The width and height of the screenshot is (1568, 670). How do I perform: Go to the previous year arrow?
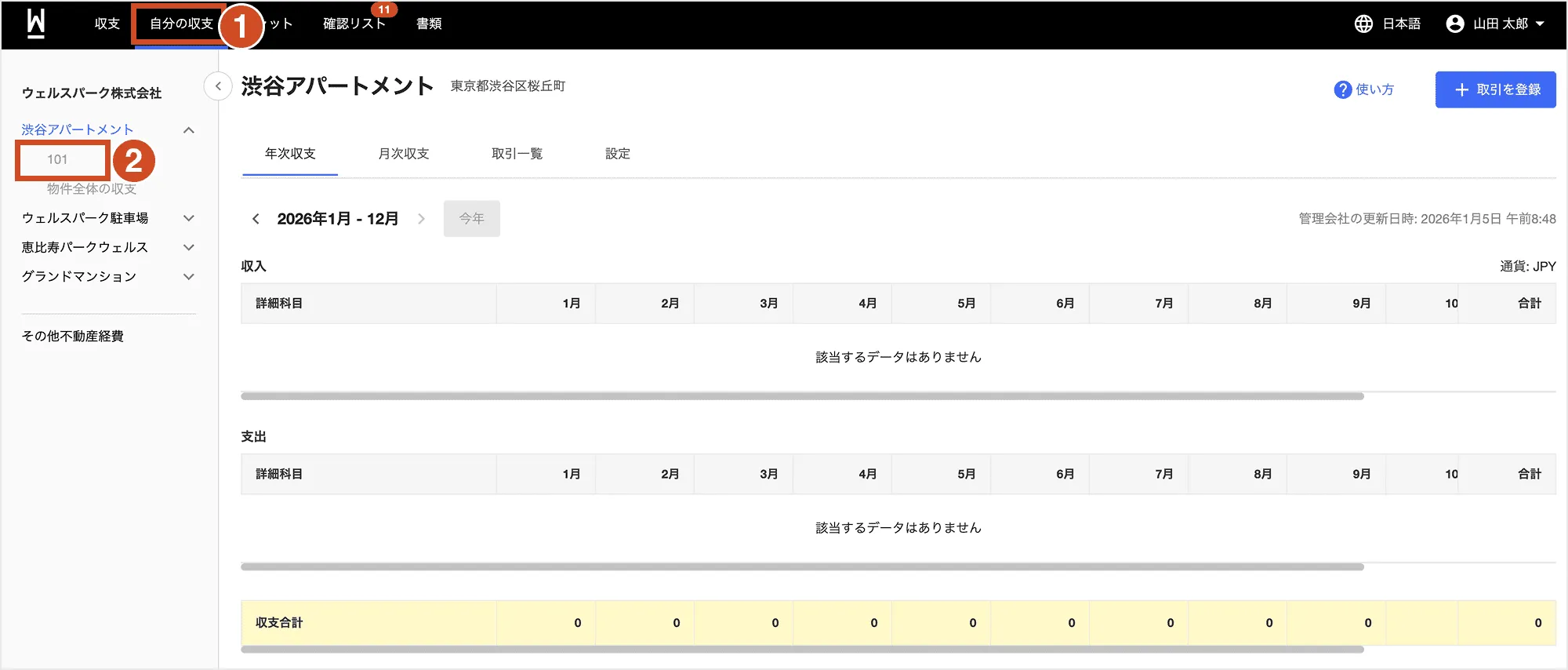[256, 219]
